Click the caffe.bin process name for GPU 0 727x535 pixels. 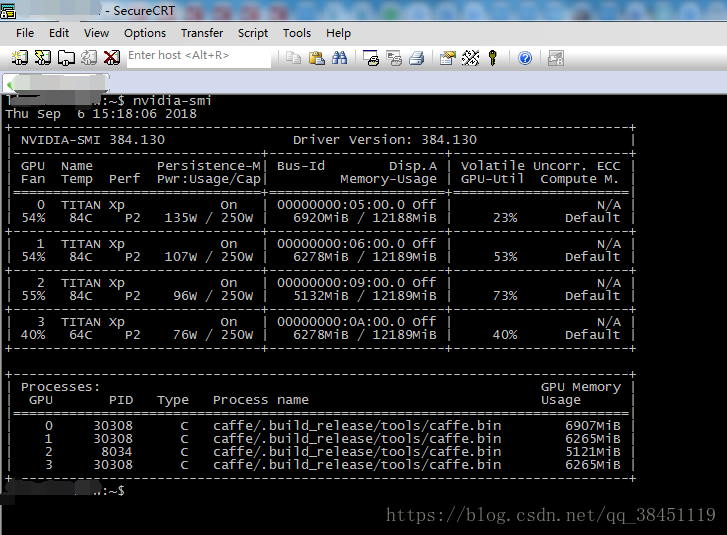357,426
